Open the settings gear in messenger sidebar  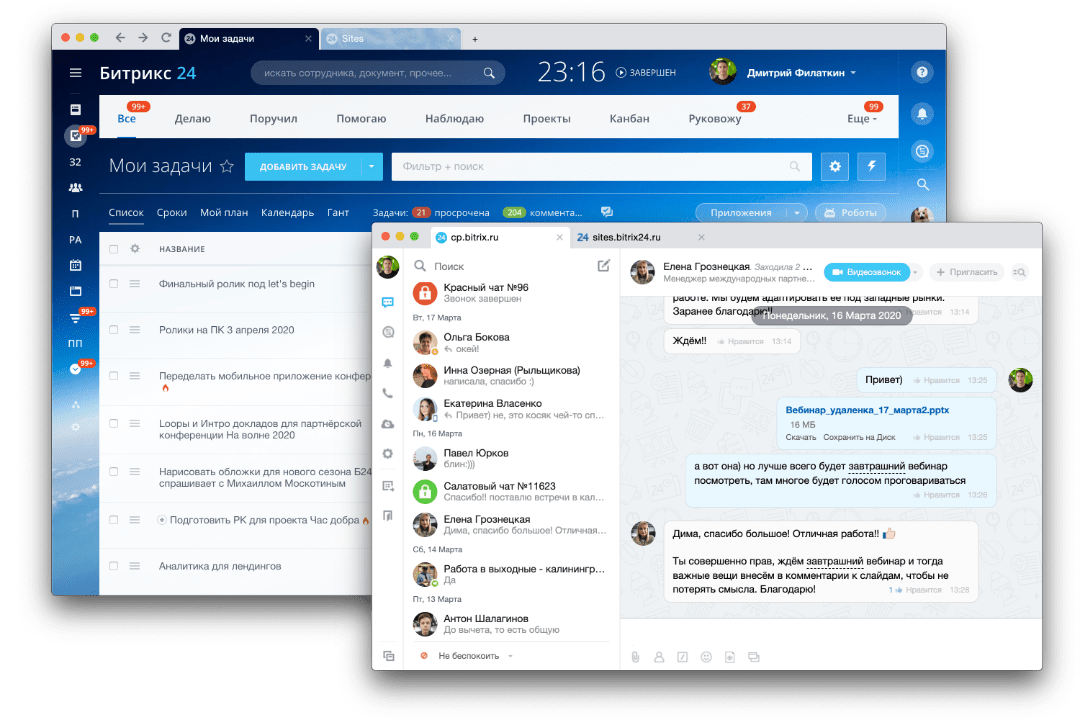coord(388,454)
